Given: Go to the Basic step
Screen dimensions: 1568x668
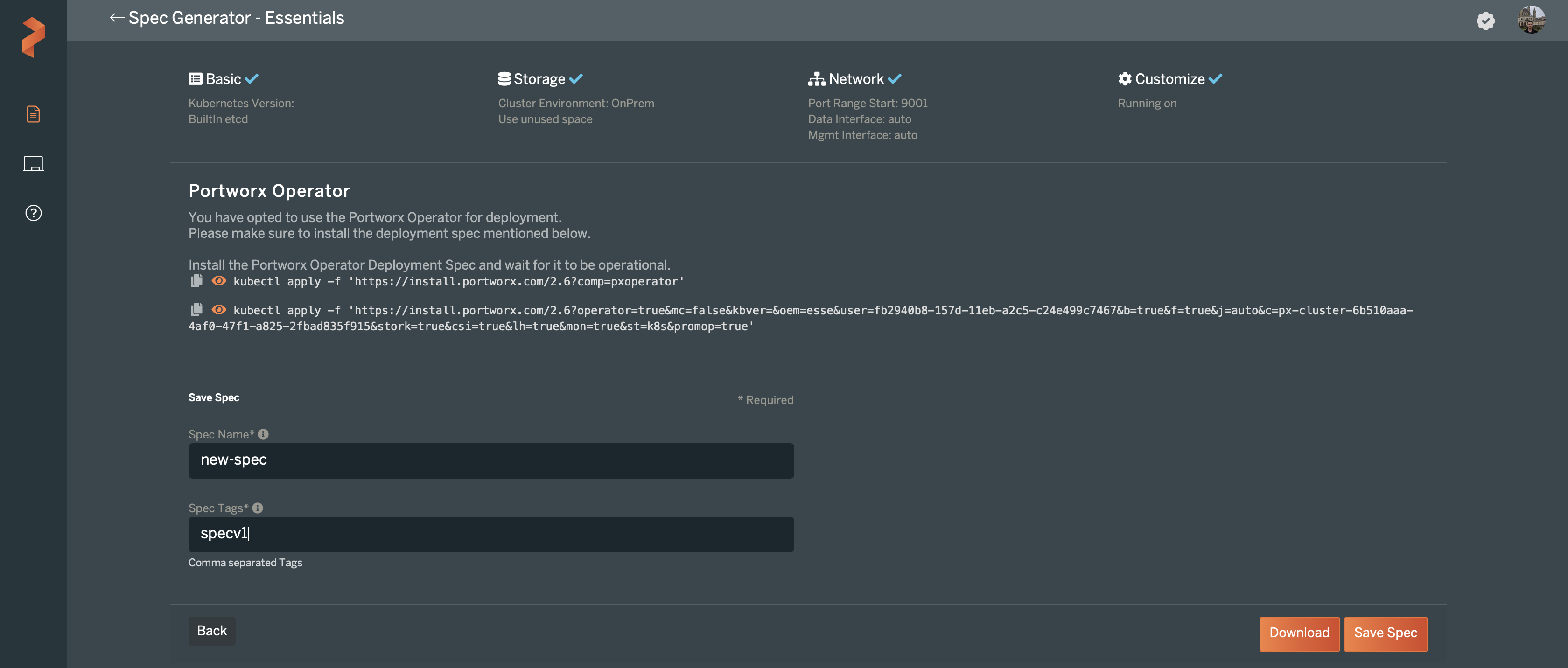Looking at the screenshot, I should [x=224, y=79].
